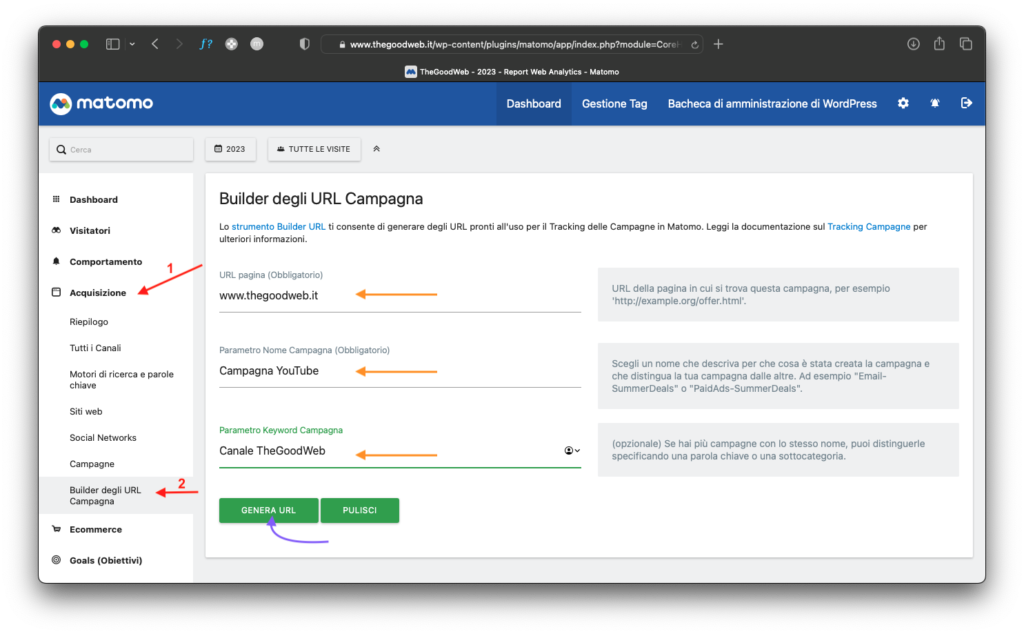Click the Safari share icon
Screen dimensions: 1024x634
[939, 44]
